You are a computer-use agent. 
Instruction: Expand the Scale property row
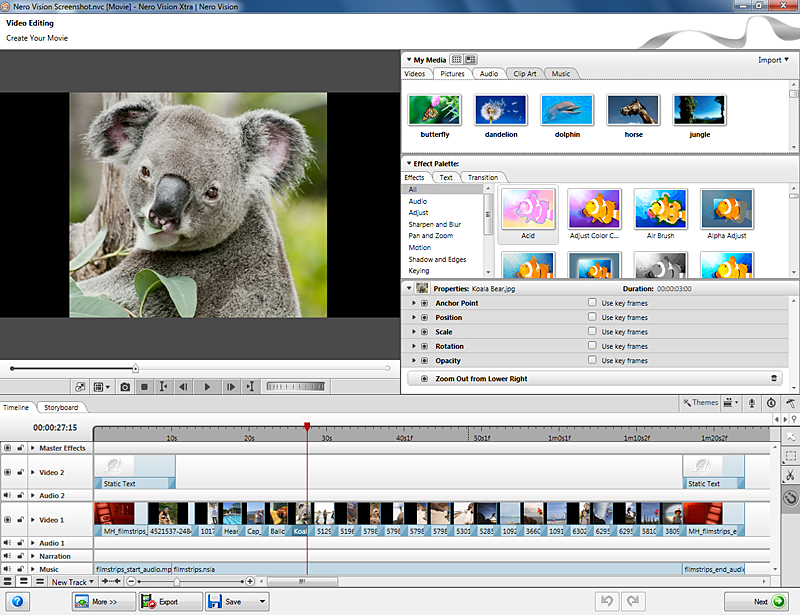point(414,332)
